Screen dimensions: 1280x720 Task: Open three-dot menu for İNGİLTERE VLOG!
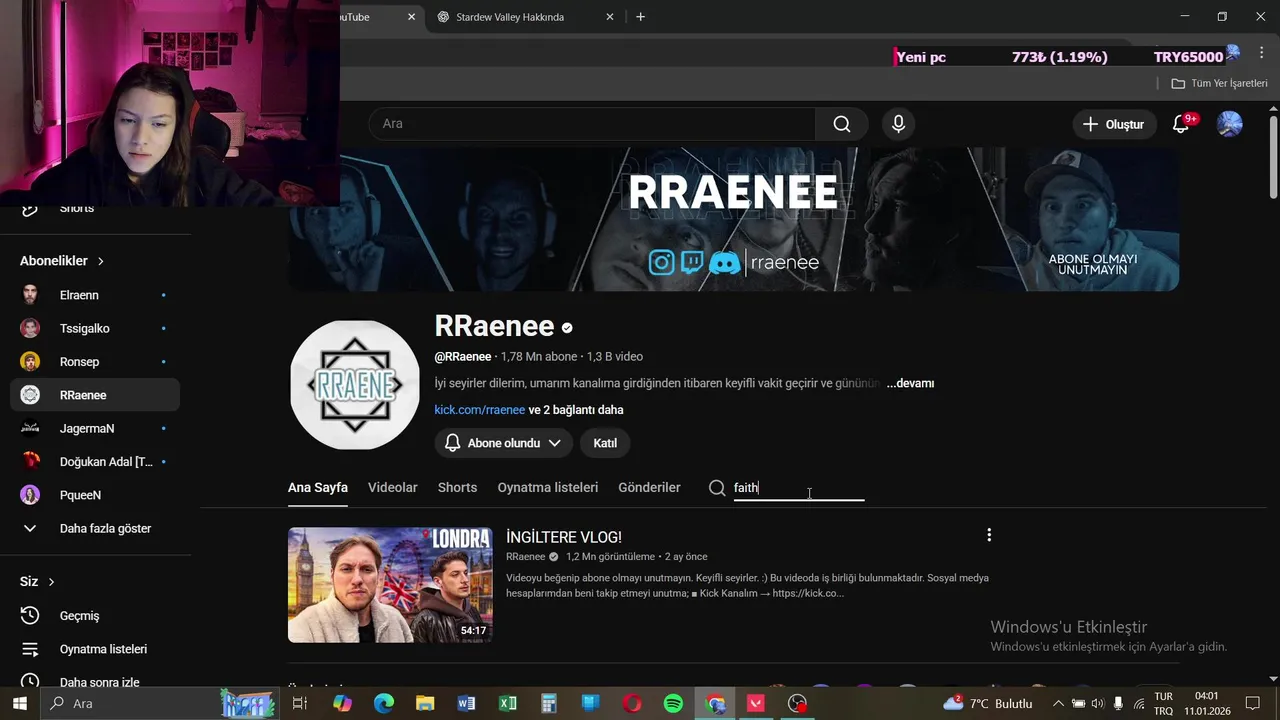click(989, 535)
